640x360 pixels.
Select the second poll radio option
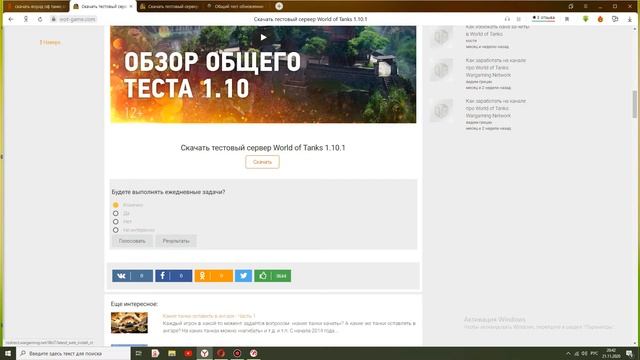pos(116,213)
